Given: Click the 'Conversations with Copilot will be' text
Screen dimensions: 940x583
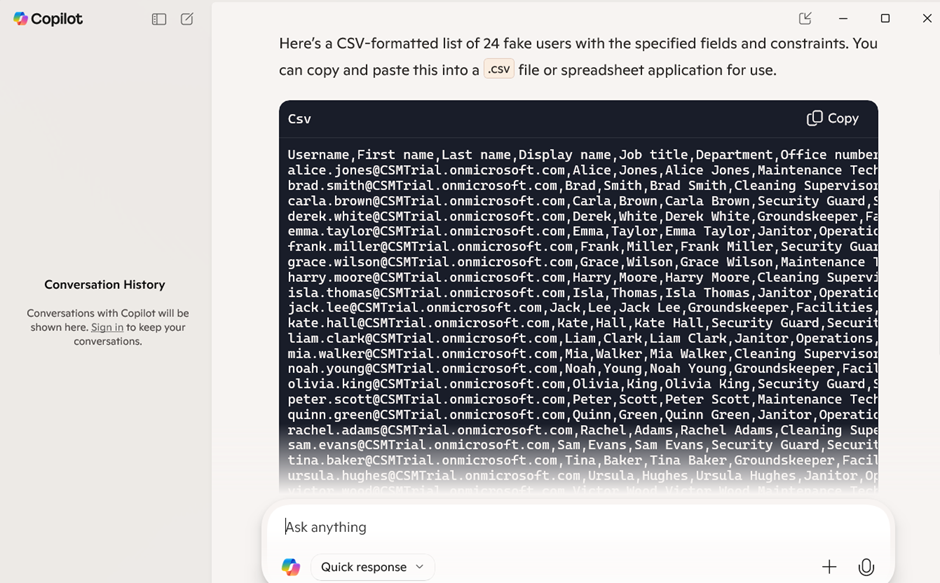Looking at the screenshot, I should tap(107, 313).
